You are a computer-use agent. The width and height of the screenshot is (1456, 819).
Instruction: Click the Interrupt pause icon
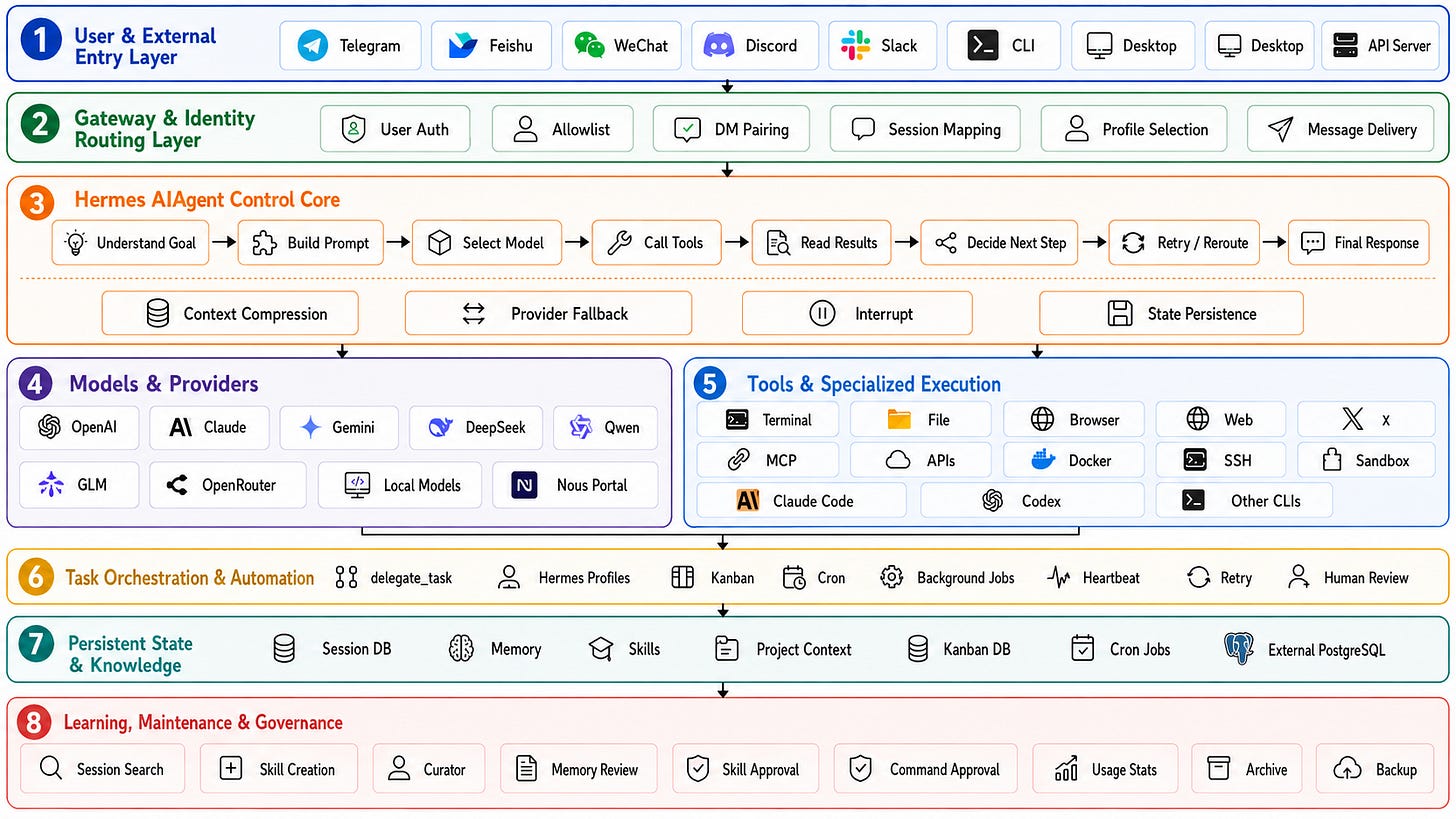click(x=822, y=314)
